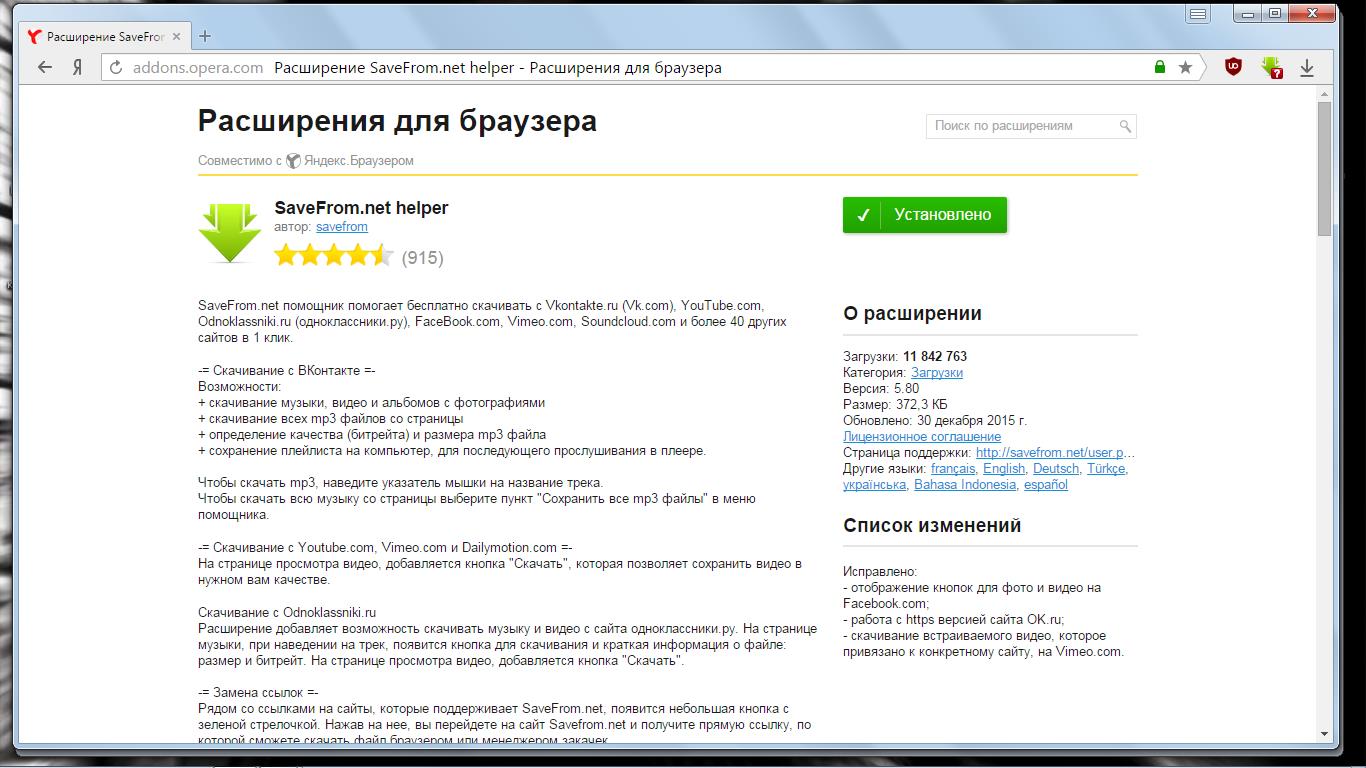Click the scrollbar up arrow
1366x768 pixels.
pyautogui.click(x=1324, y=93)
